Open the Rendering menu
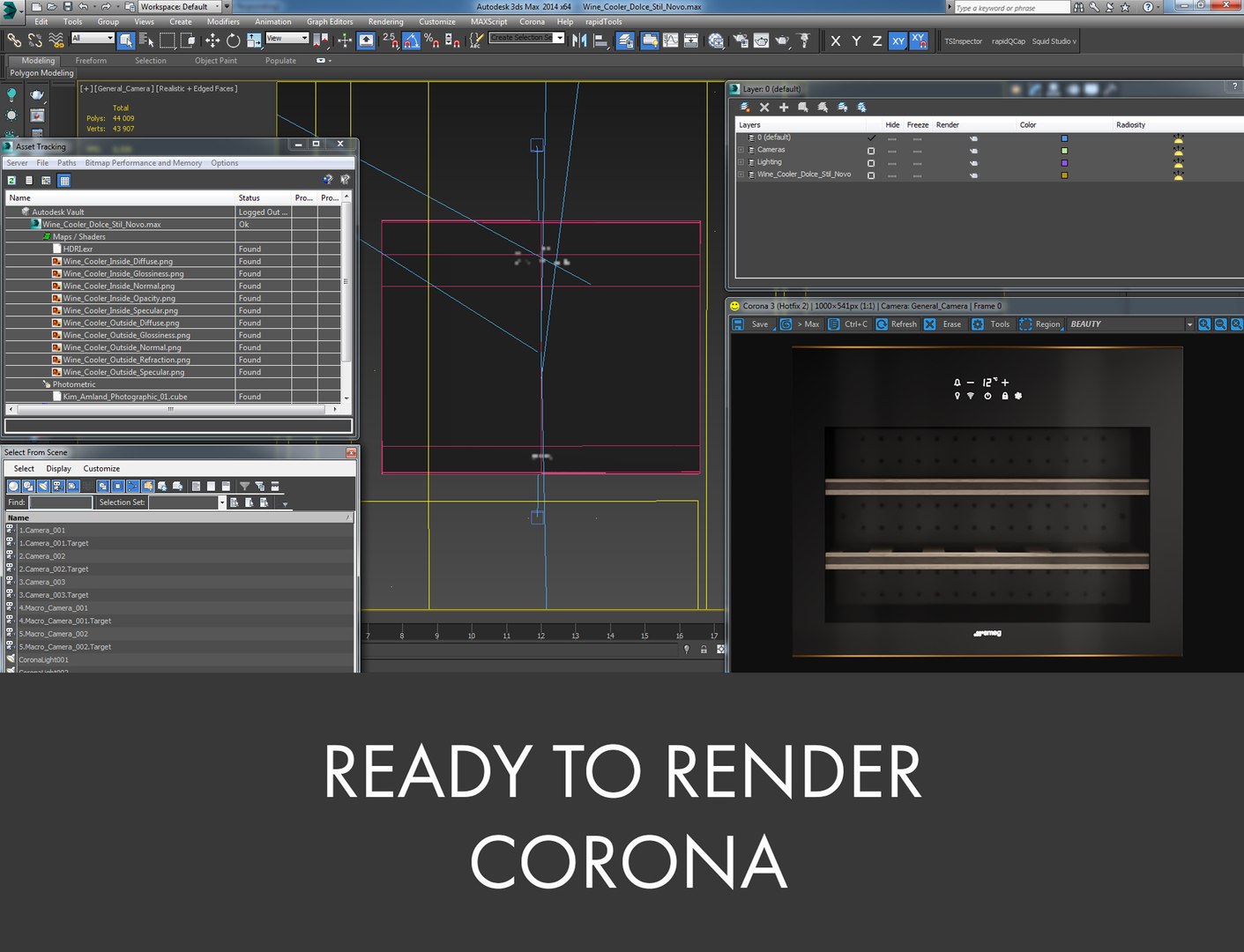Image resolution: width=1244 pixels, height=952 pixels. click(385, 22)
